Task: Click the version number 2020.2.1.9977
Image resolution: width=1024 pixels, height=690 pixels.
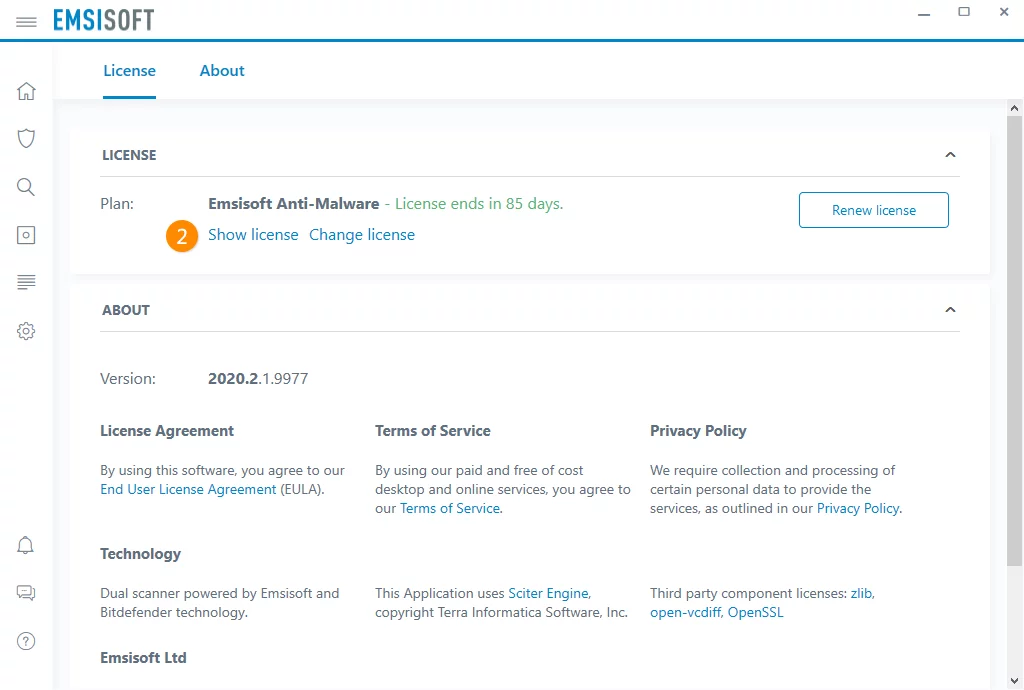Action: 258,379
